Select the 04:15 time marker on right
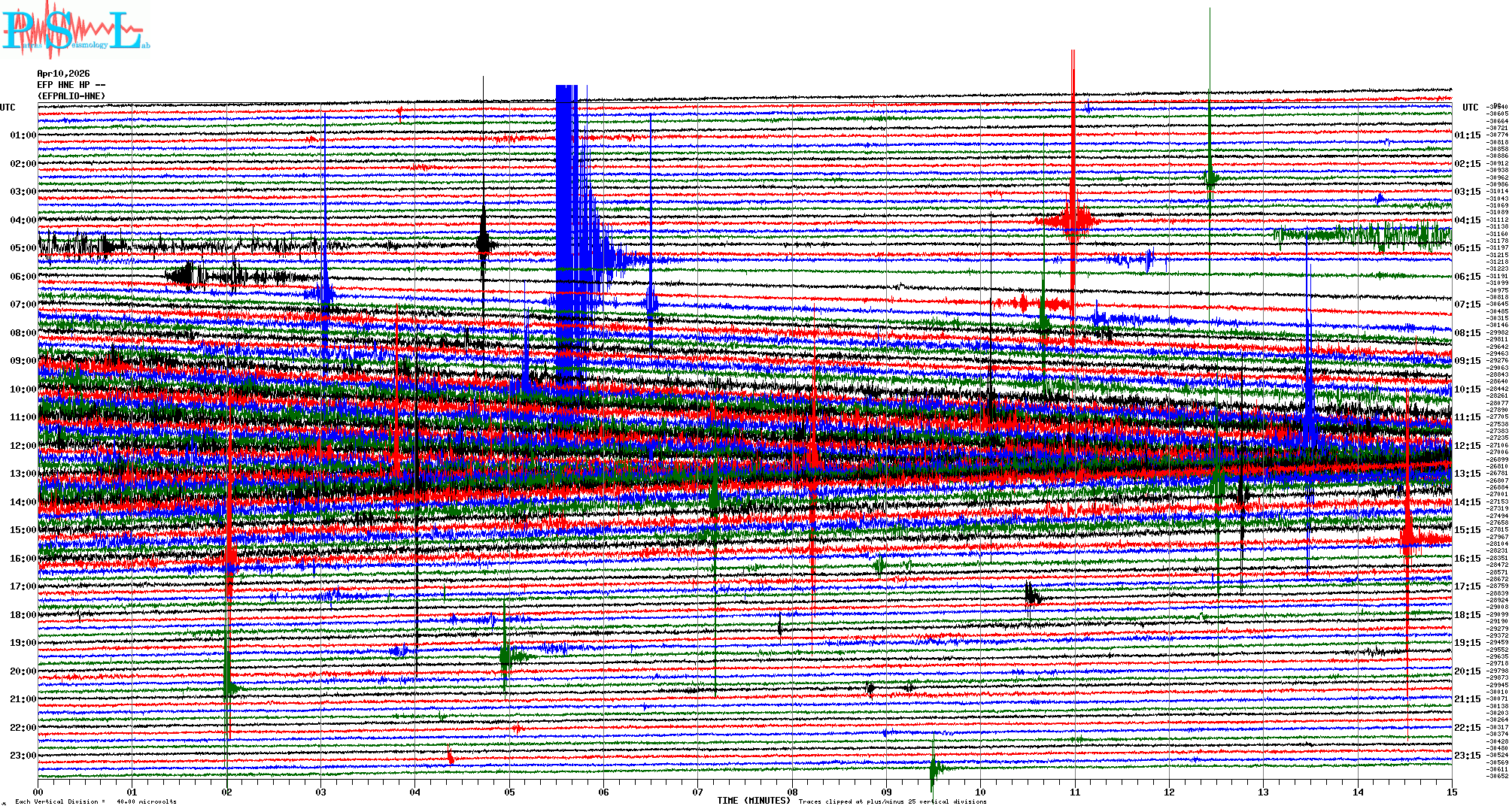 pyautogui.click(x=1467, y=220)
